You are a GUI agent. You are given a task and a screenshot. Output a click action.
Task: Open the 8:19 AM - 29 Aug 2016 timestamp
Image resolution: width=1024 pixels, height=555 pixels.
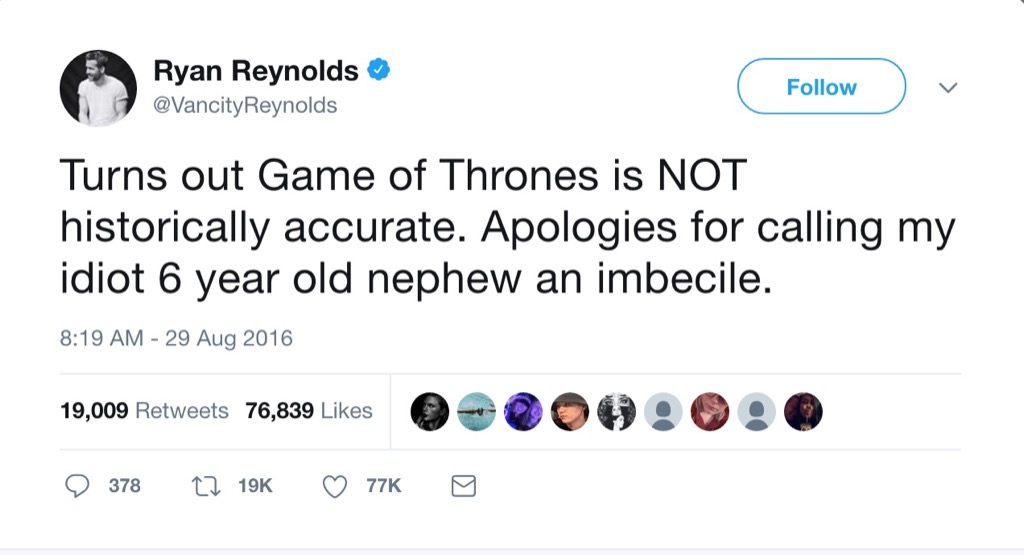pyautogui.click(x=177, y=338)
